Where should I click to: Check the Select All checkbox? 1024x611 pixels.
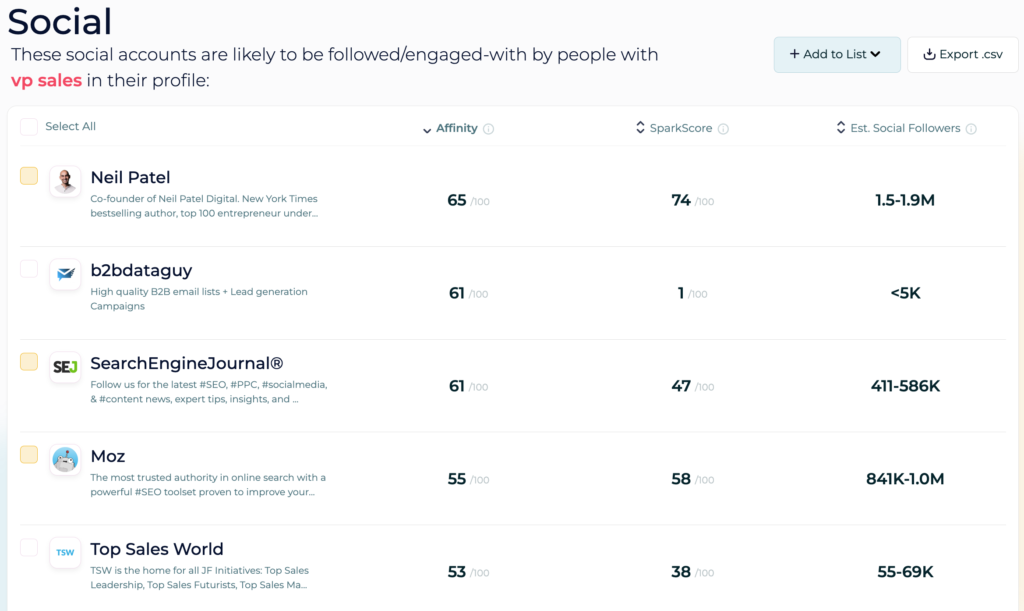pos(29,127)
